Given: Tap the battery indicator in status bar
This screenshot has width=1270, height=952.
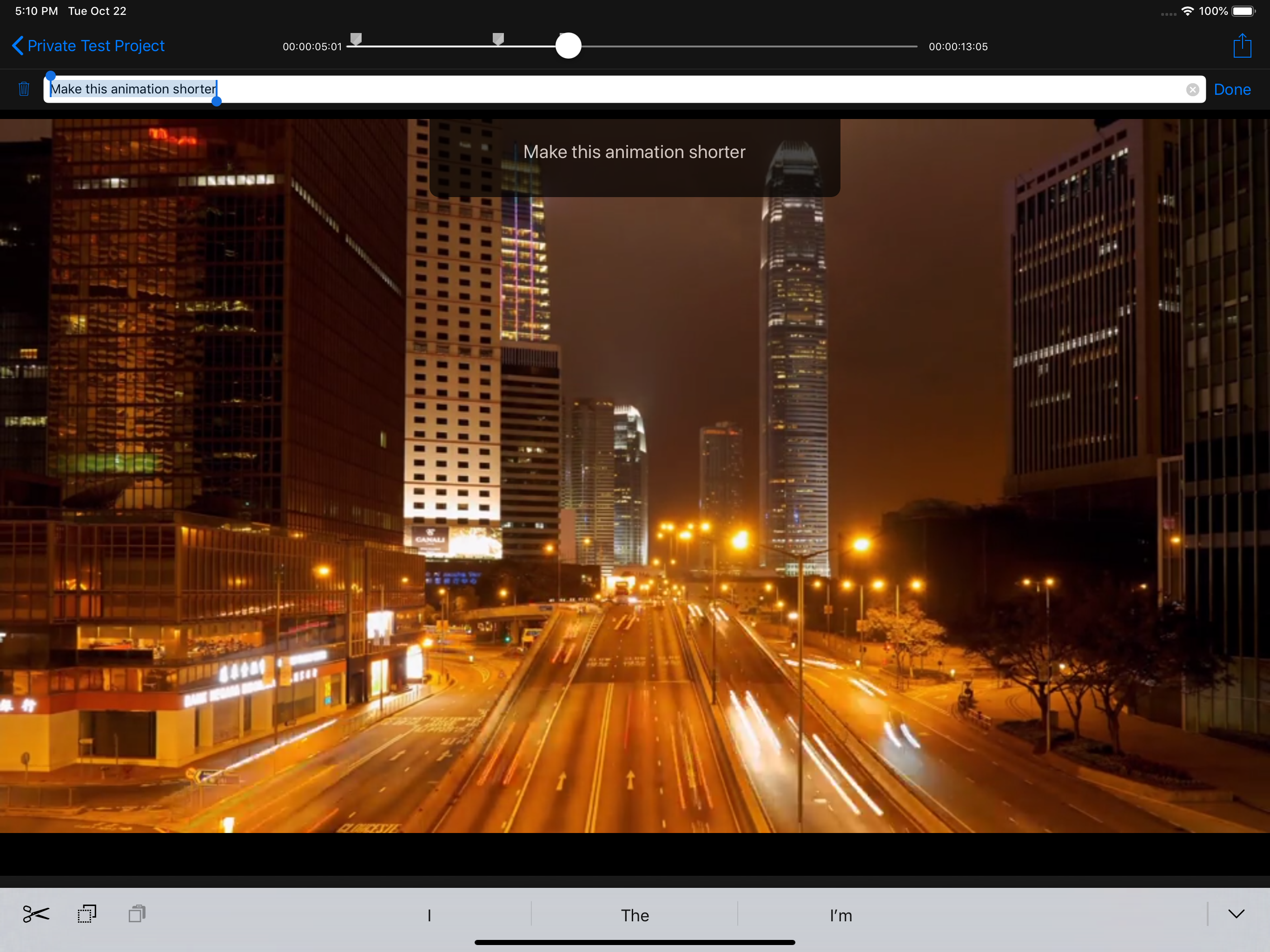Looking at the screenshot, I should [1244, 11].
